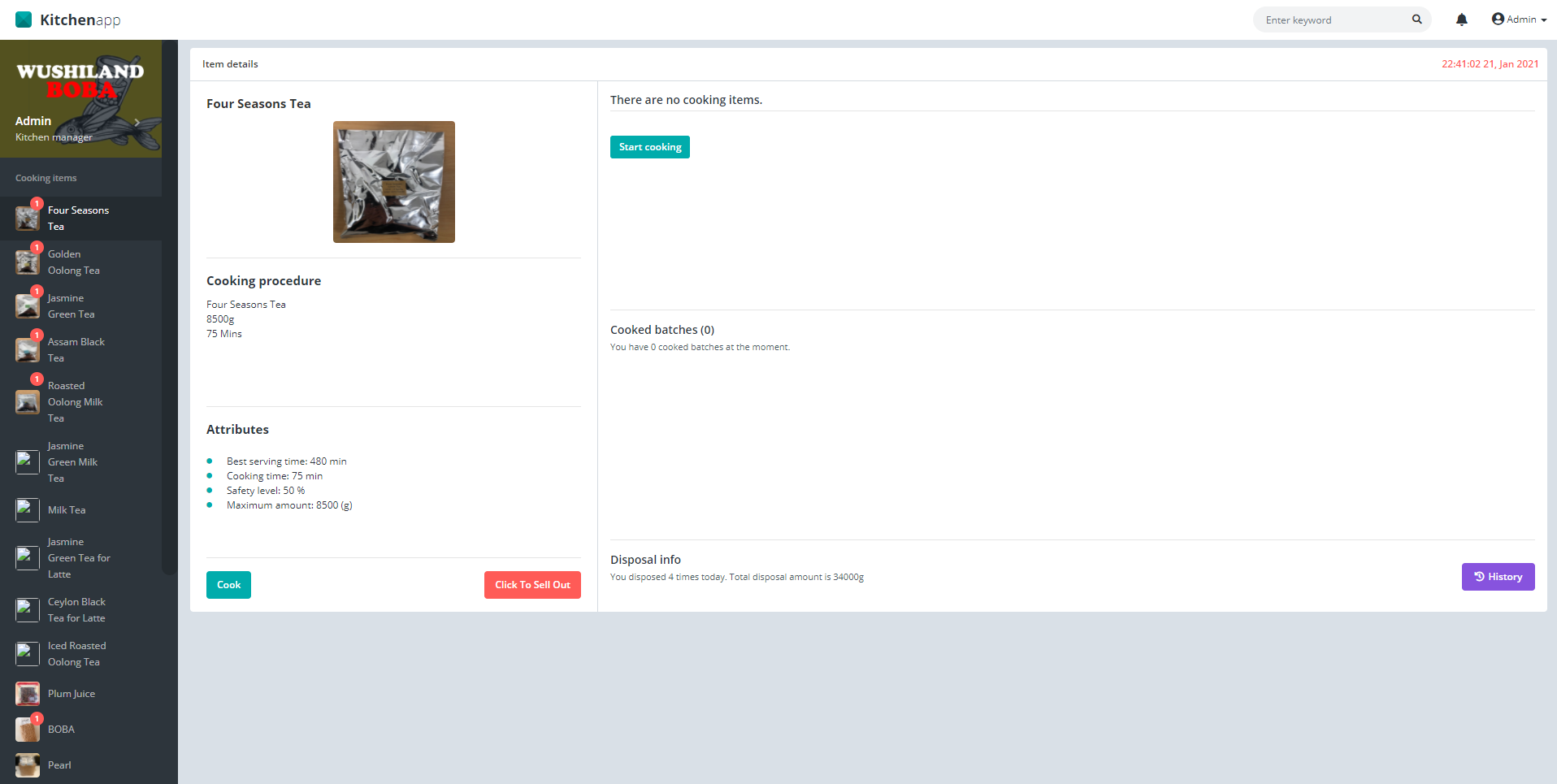Type in the Enter keyword search field
The image size is (1557, 784).
[1333, 20]
